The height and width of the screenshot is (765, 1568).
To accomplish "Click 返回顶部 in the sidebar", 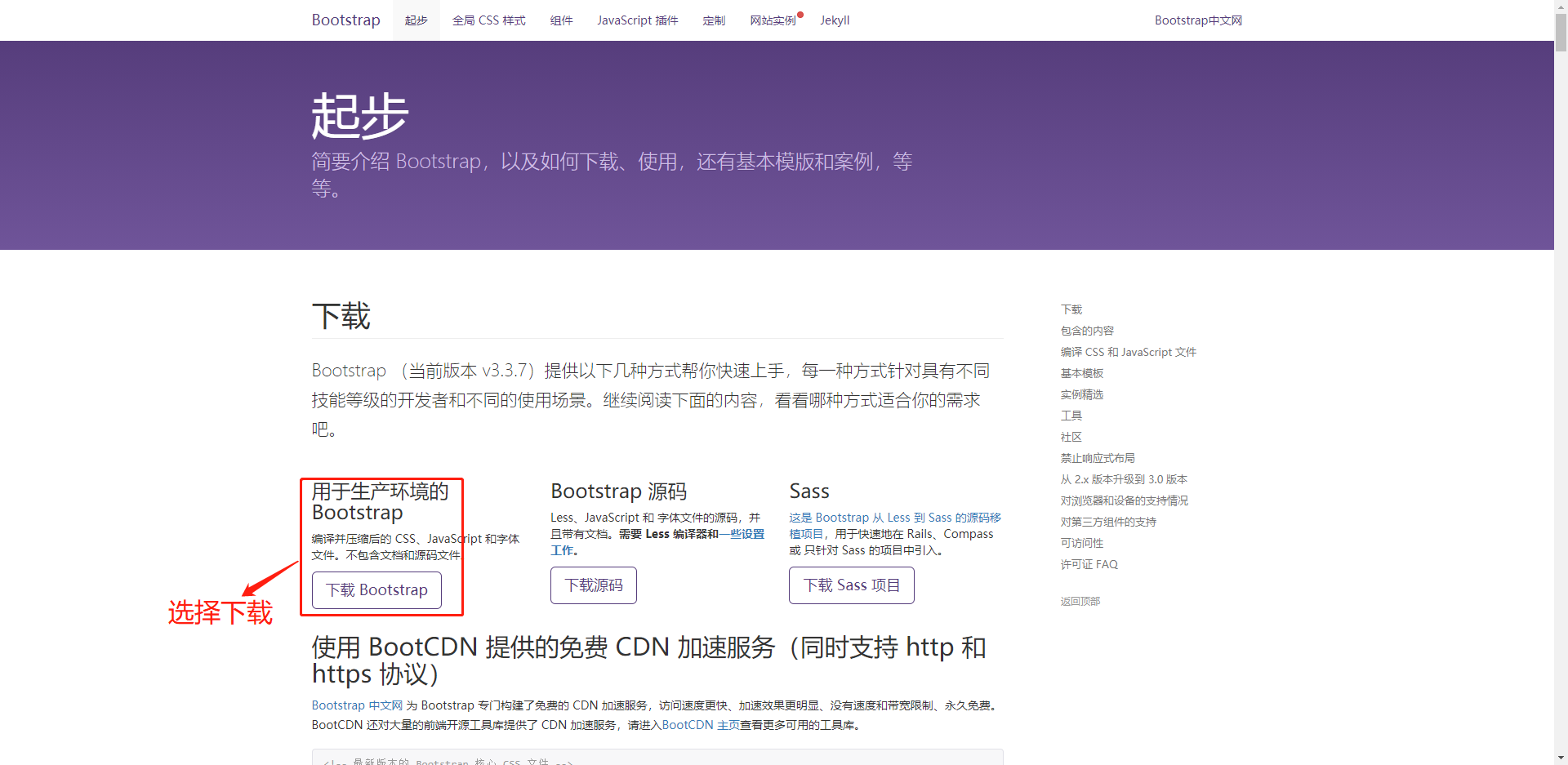I will tap(1080, 601).
